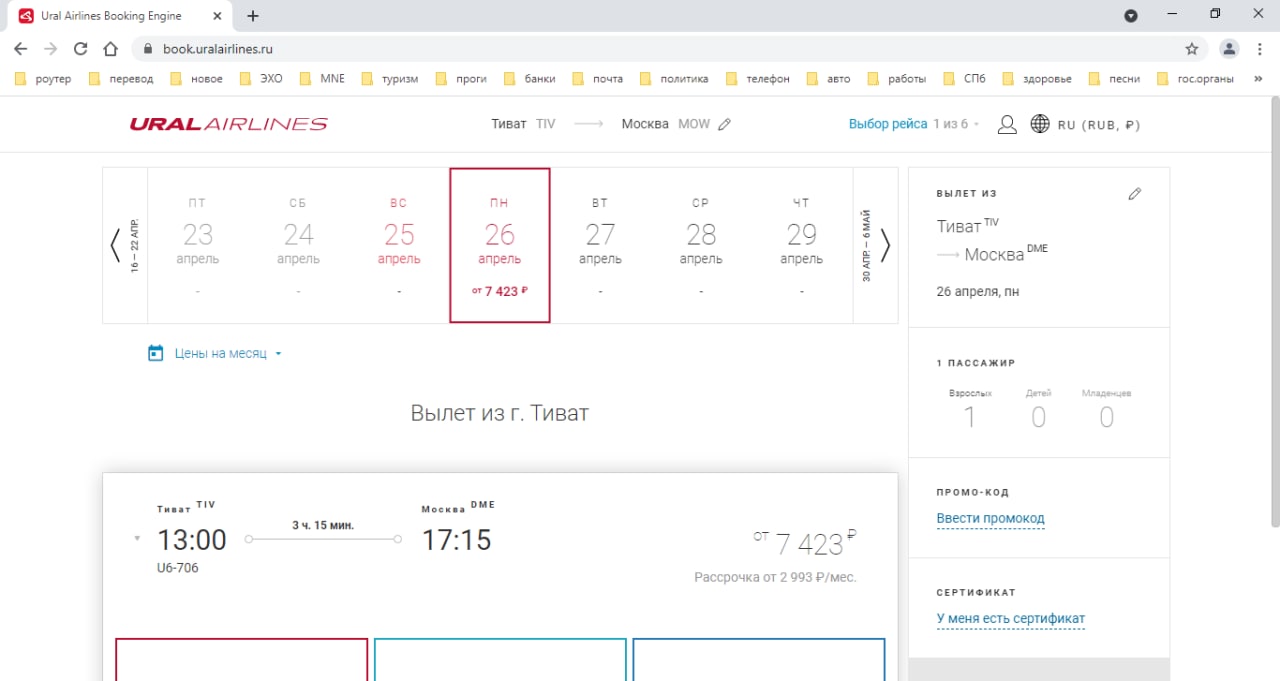Click the Ural Airlines logo
Viewport: 1280px width, 681px height.
point(228,124)
